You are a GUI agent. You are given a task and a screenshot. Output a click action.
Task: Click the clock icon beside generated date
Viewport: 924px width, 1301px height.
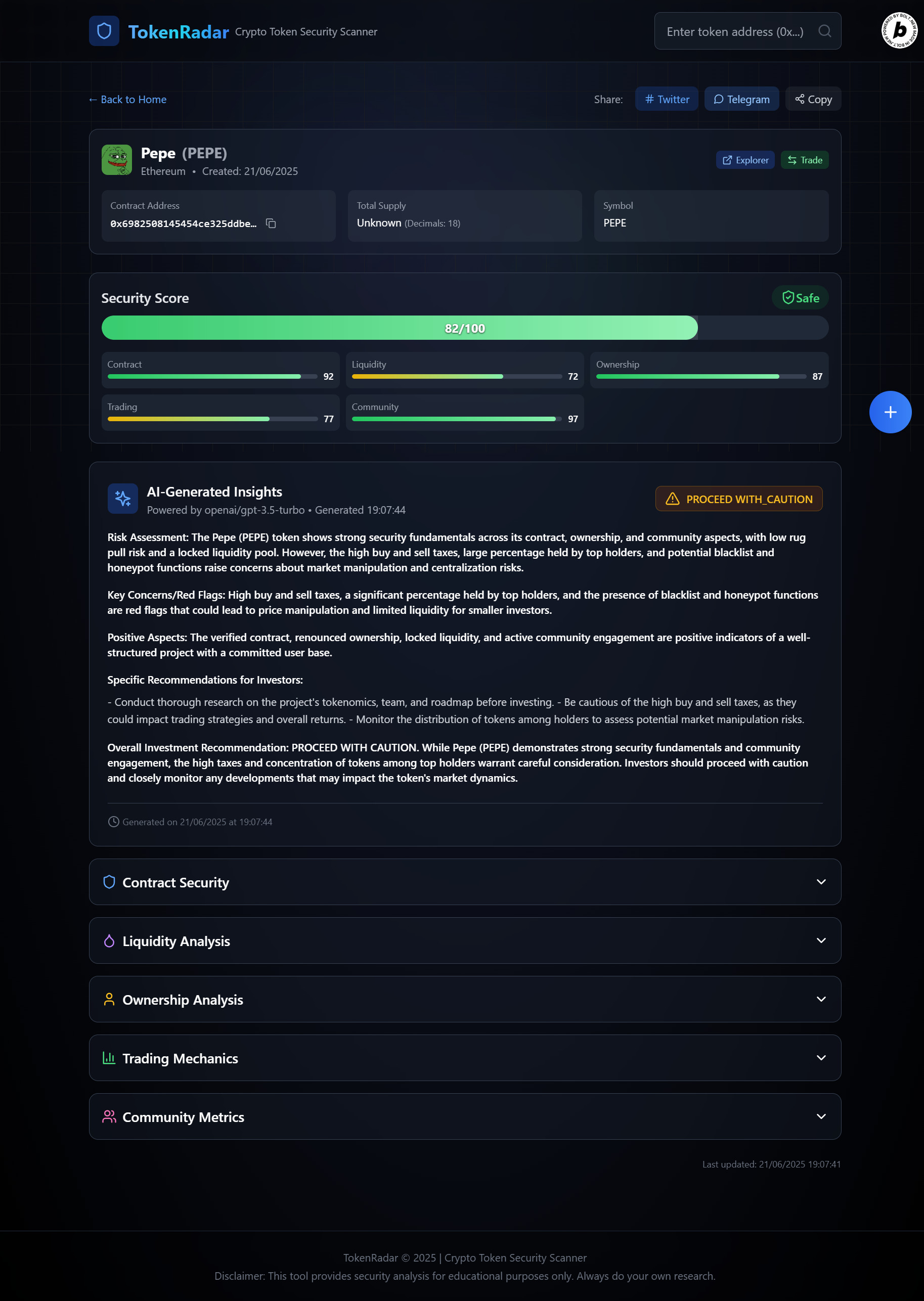[x=114, y=822]
